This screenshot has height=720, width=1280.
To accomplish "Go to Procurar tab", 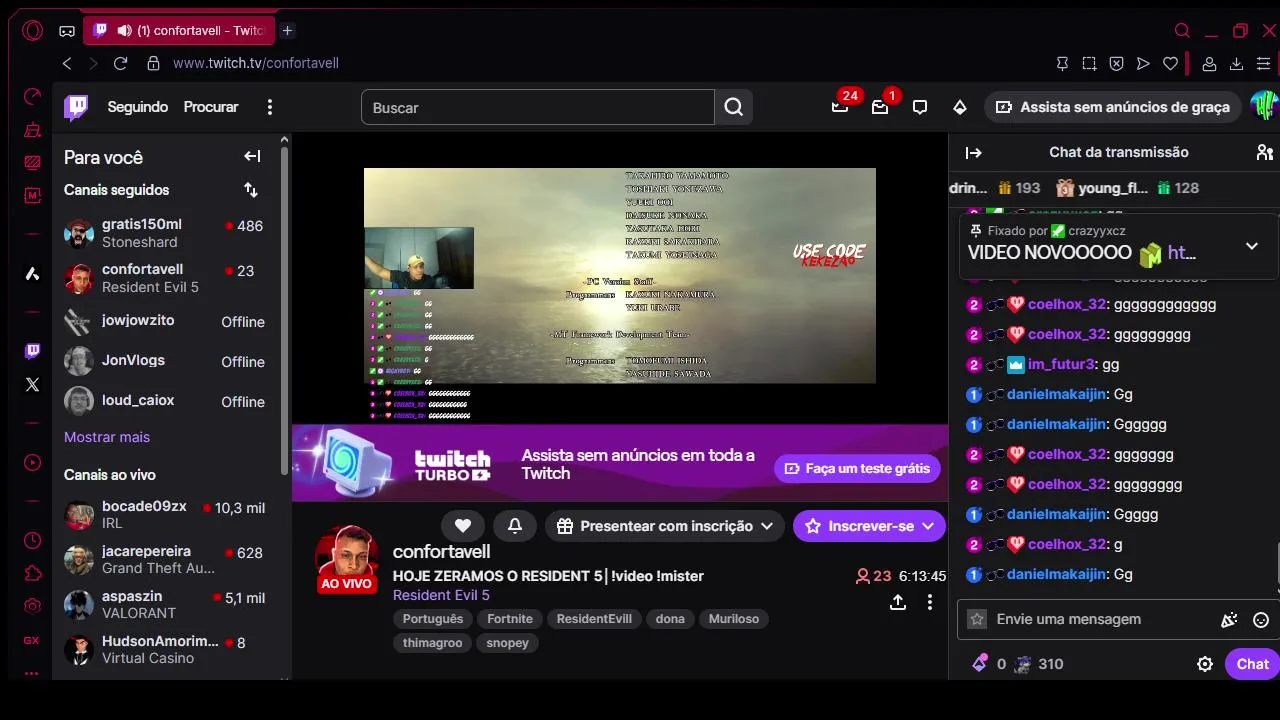I will coord(211,107).
